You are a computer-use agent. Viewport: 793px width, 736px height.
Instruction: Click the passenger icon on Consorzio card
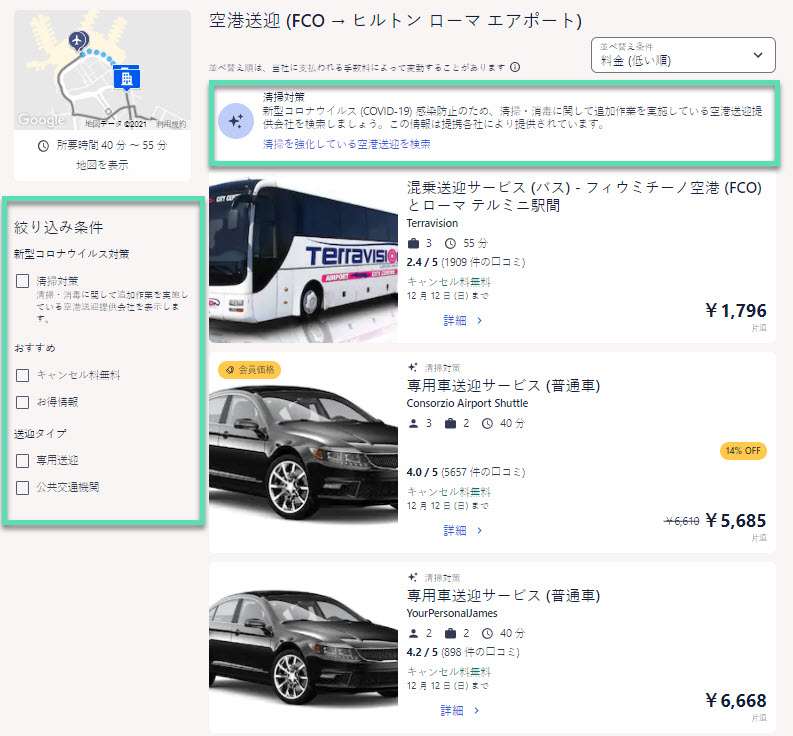point(413,423)
